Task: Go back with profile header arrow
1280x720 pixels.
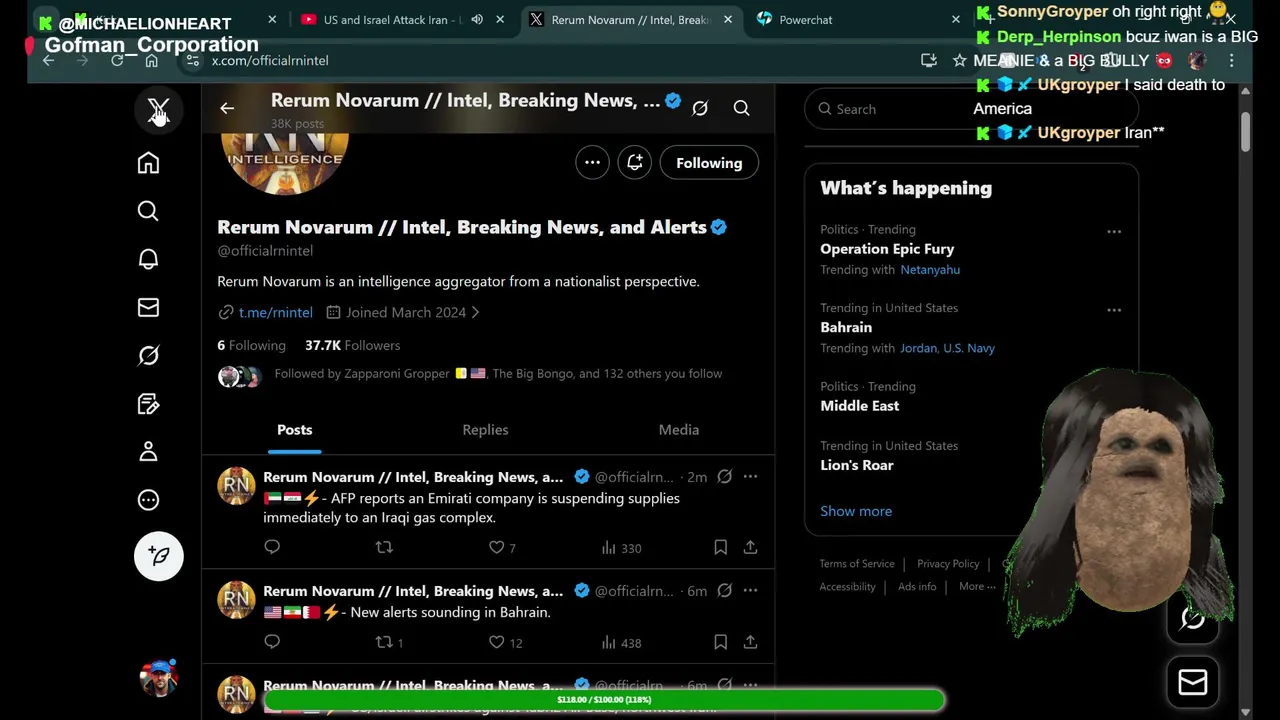Action: tap(227, 108)
